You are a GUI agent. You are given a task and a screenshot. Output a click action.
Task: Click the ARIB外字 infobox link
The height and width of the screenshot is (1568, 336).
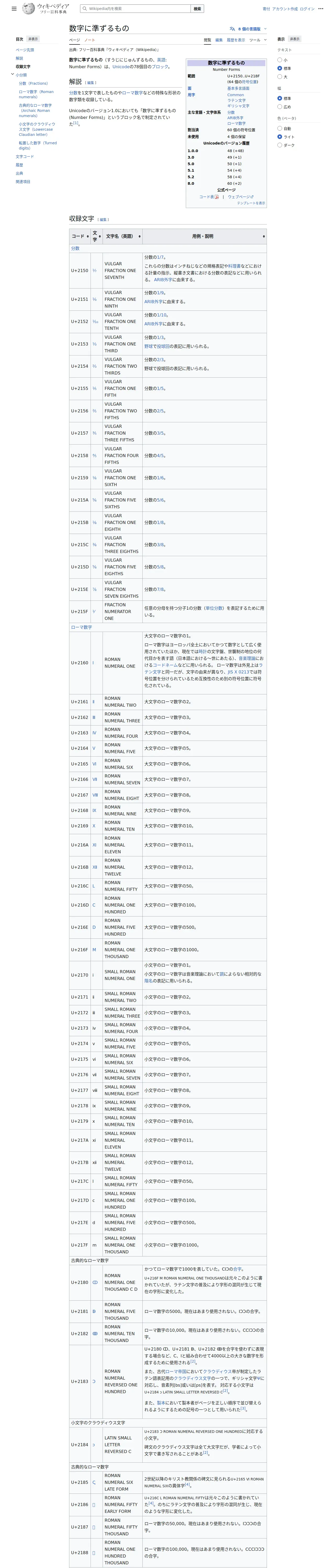[x=235, y=118]
